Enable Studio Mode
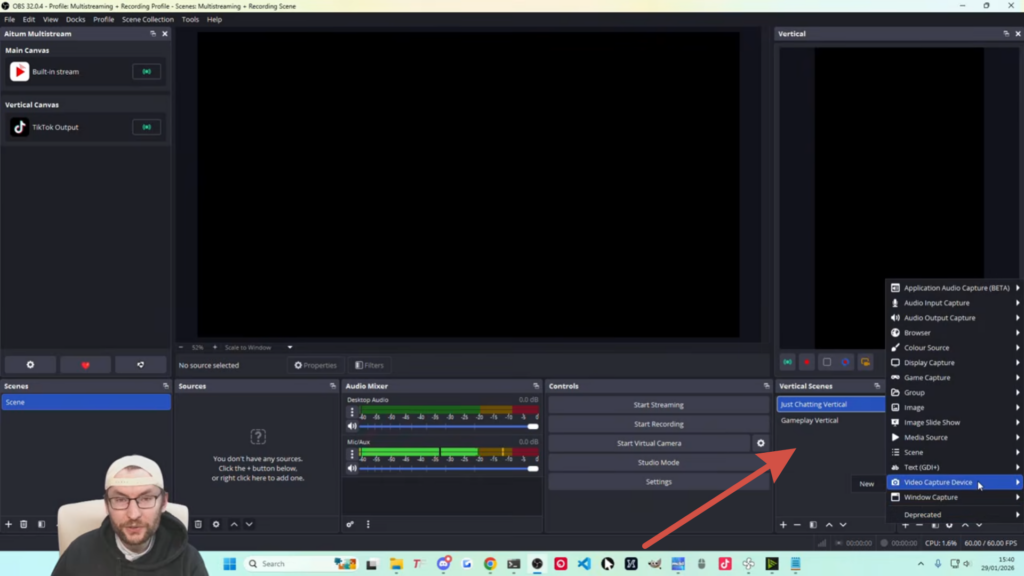Viewport: 1024px width, 576px height. tap(658, 462)
